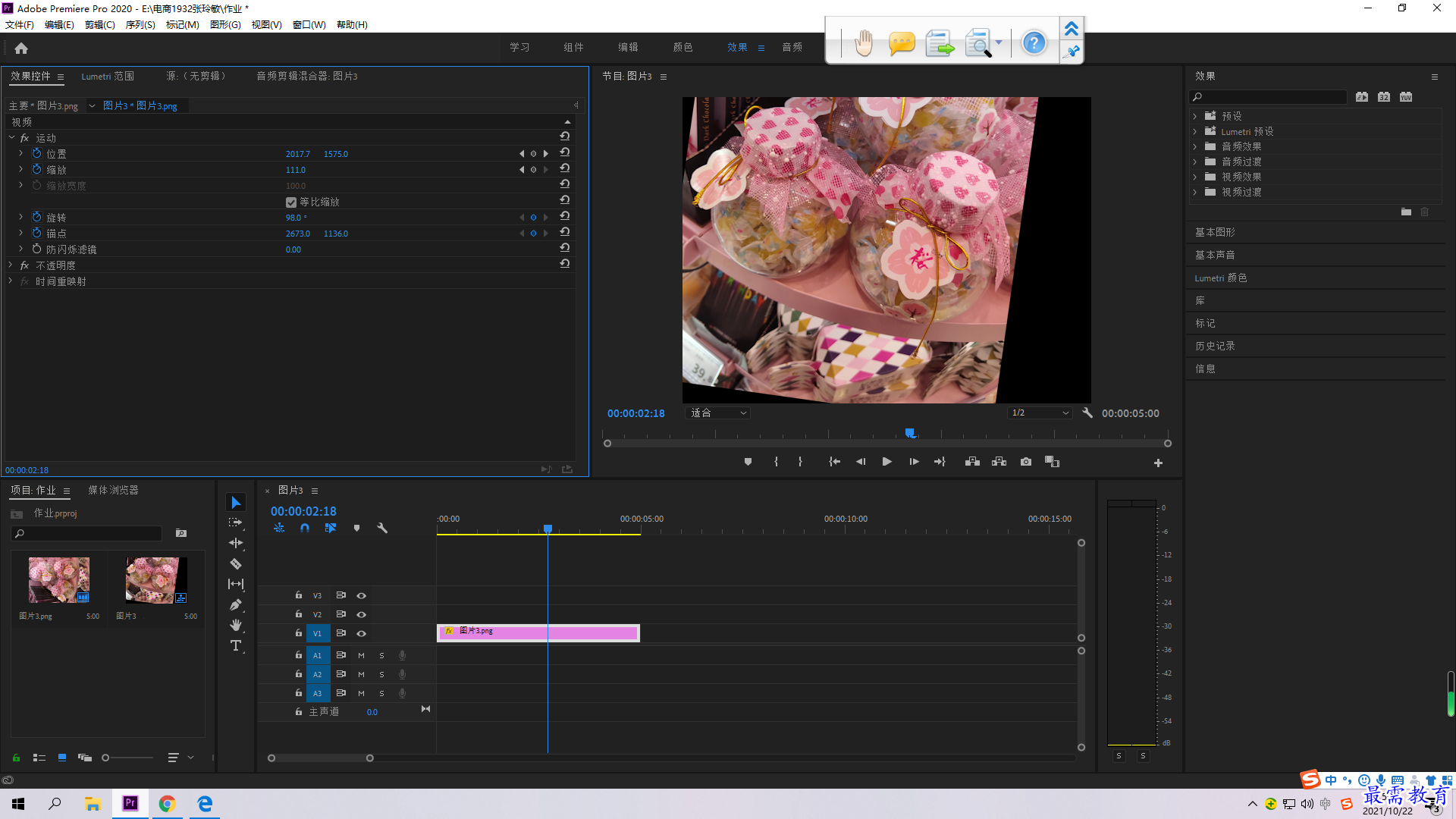Uncheck the 等比缩放 checkbox
Image resolution: width=1456 pixels, height=819 pixels.
click(x=291, y=202)
